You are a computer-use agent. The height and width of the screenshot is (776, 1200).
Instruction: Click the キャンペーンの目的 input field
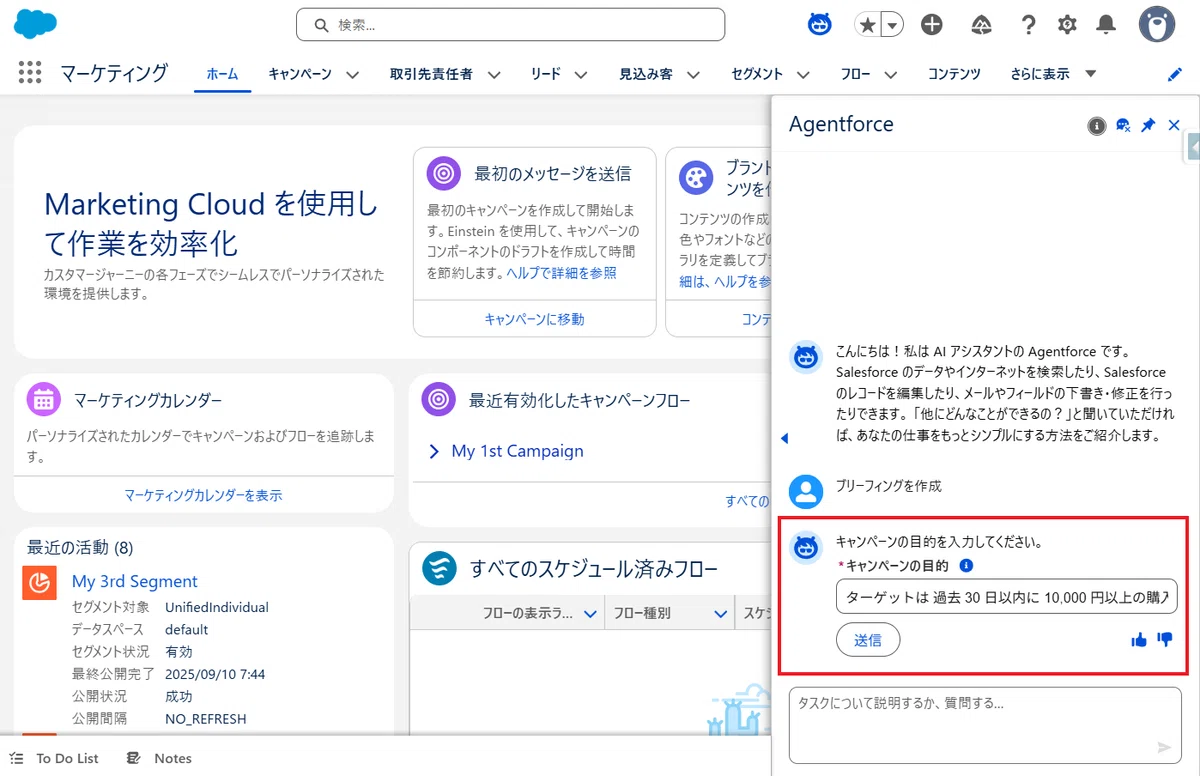[1007, 598]
